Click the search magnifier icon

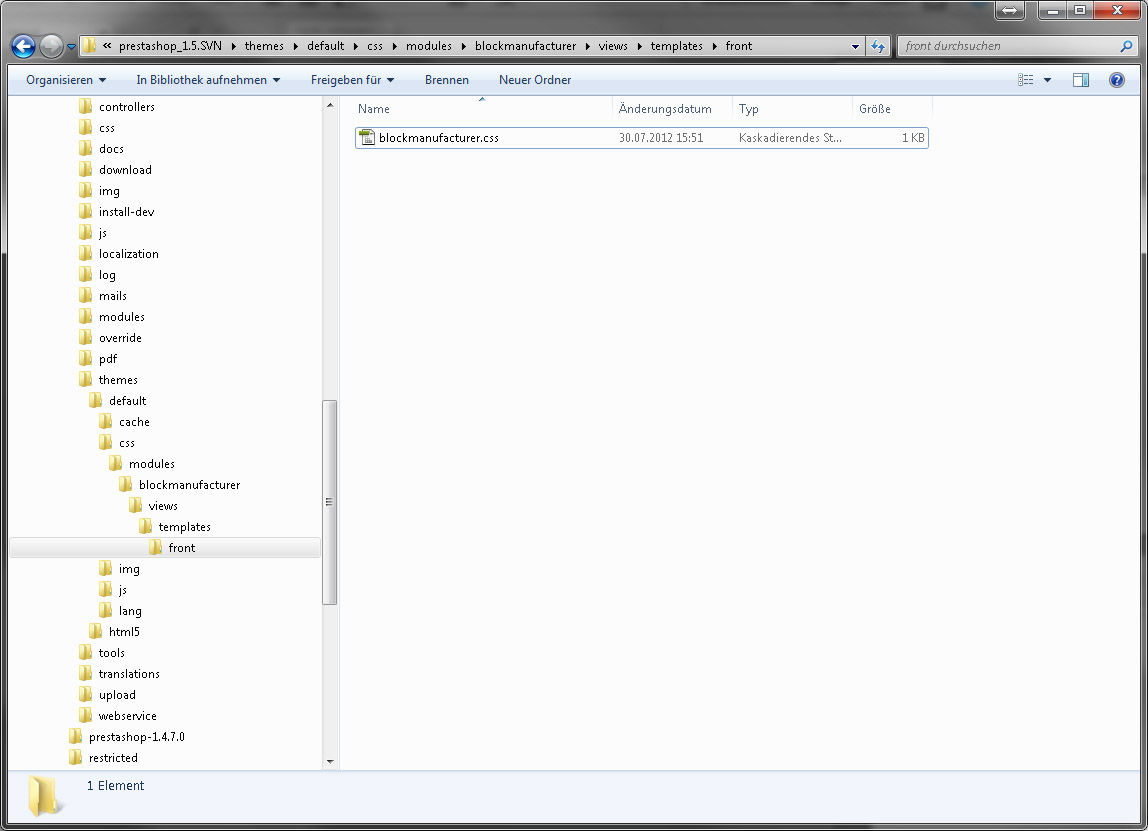pos(1126,46)
